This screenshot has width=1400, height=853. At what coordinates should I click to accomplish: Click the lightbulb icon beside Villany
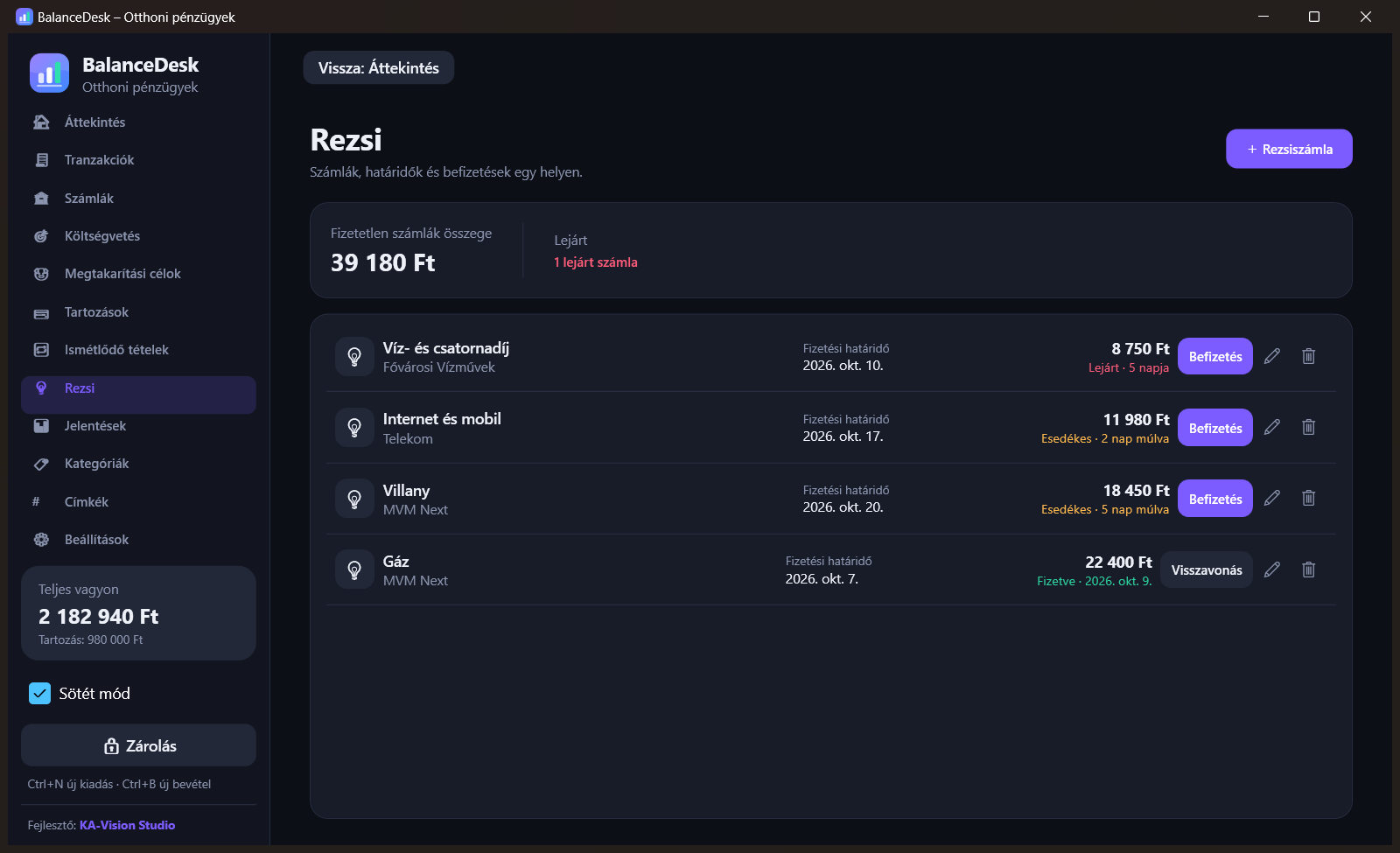coord(354,499)
